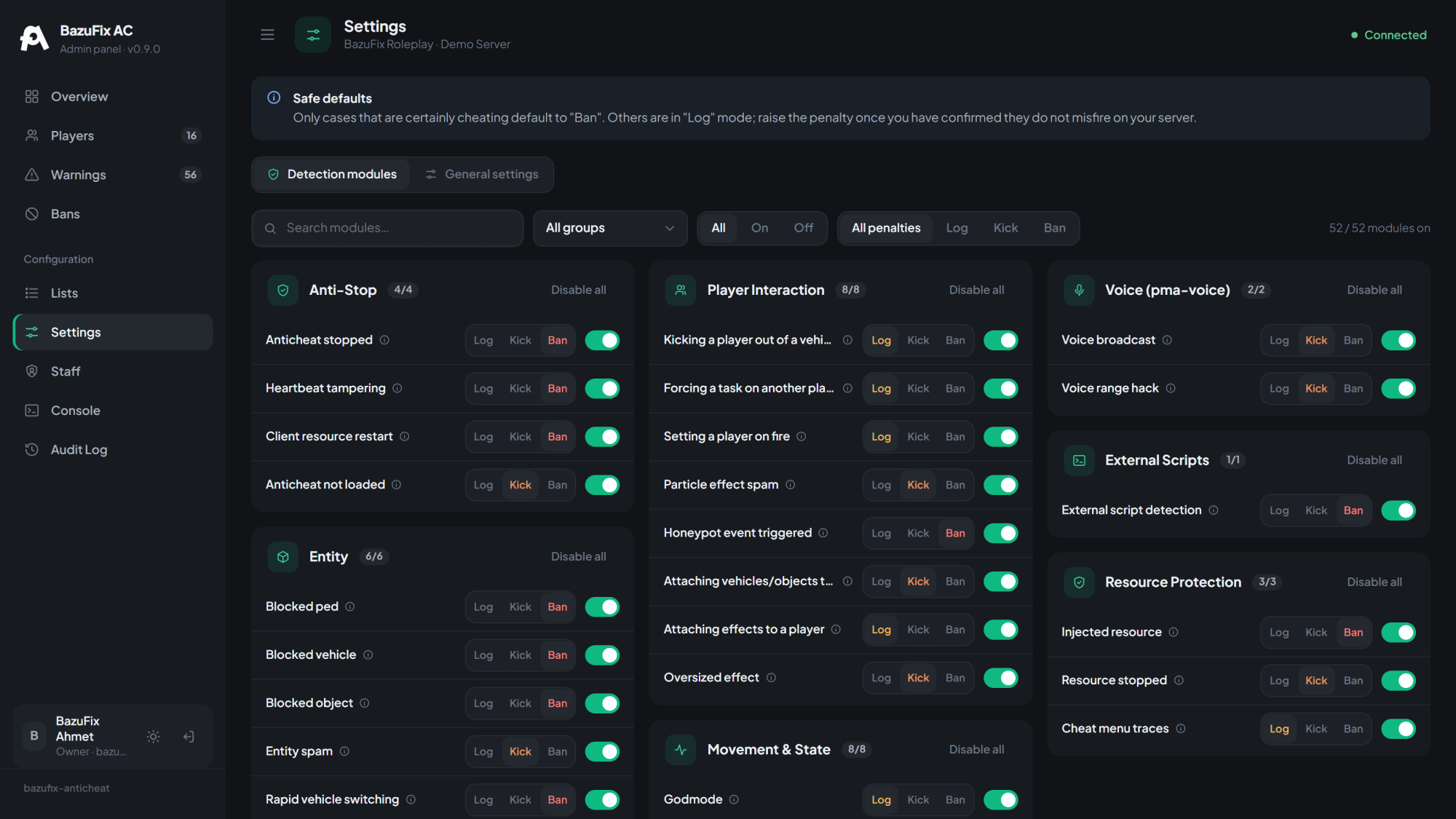
Task: Click the hamburger menu icon
Action: 267,34
